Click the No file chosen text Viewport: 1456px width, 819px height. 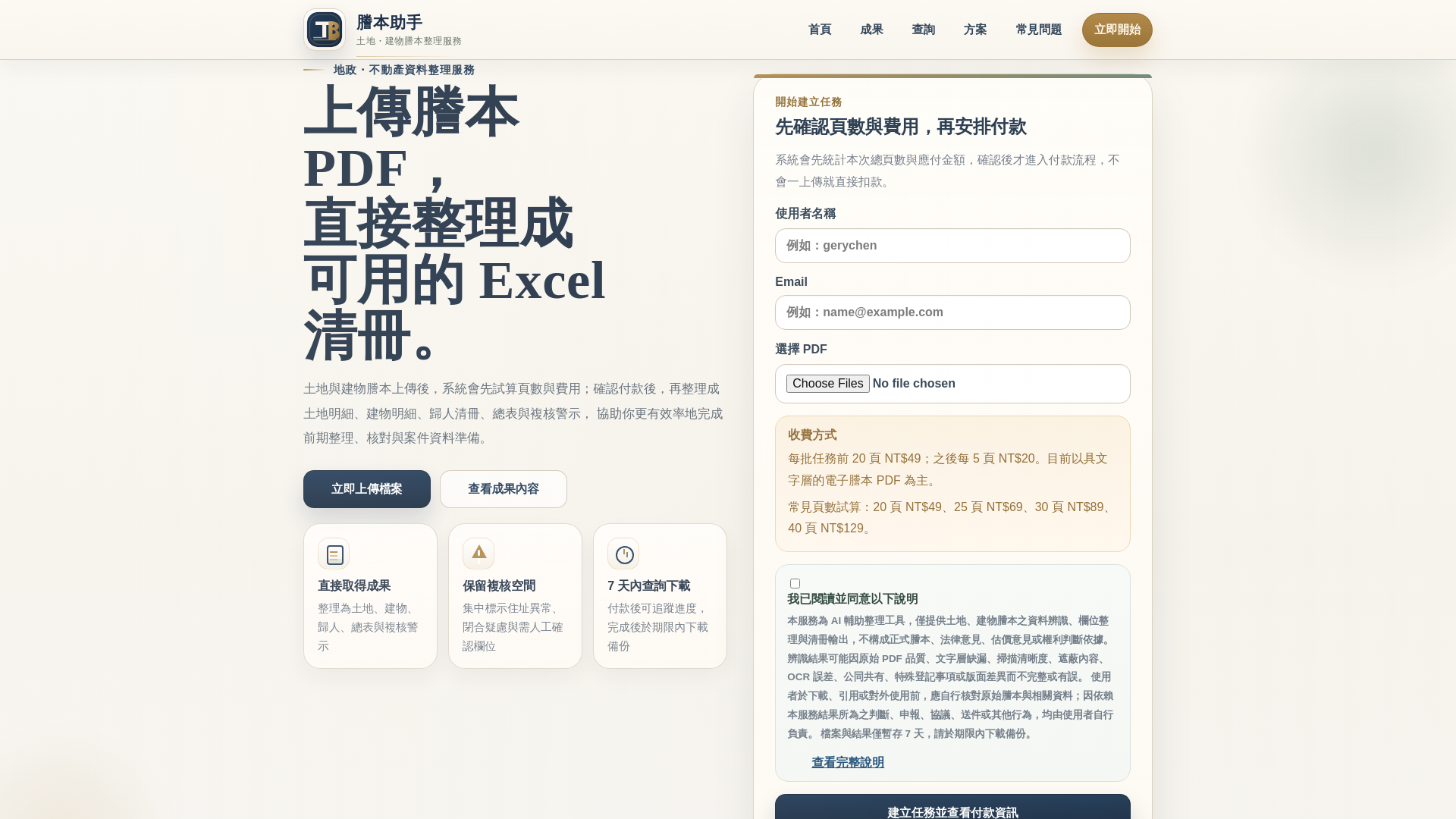point(914,384)
